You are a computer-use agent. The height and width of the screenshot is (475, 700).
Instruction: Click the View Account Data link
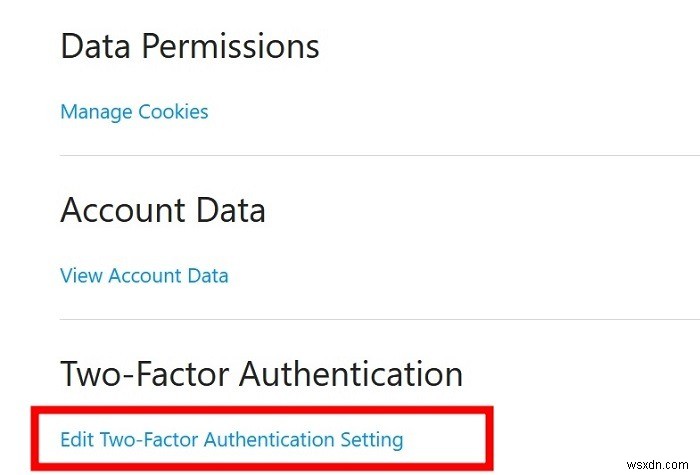click(x=144, y=275)
